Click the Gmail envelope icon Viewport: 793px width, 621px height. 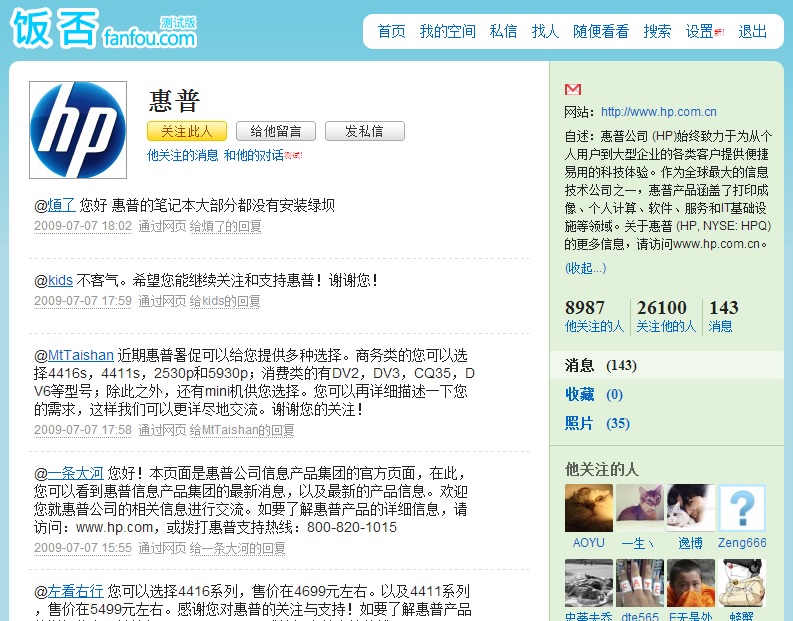click(x=572, y=90)
